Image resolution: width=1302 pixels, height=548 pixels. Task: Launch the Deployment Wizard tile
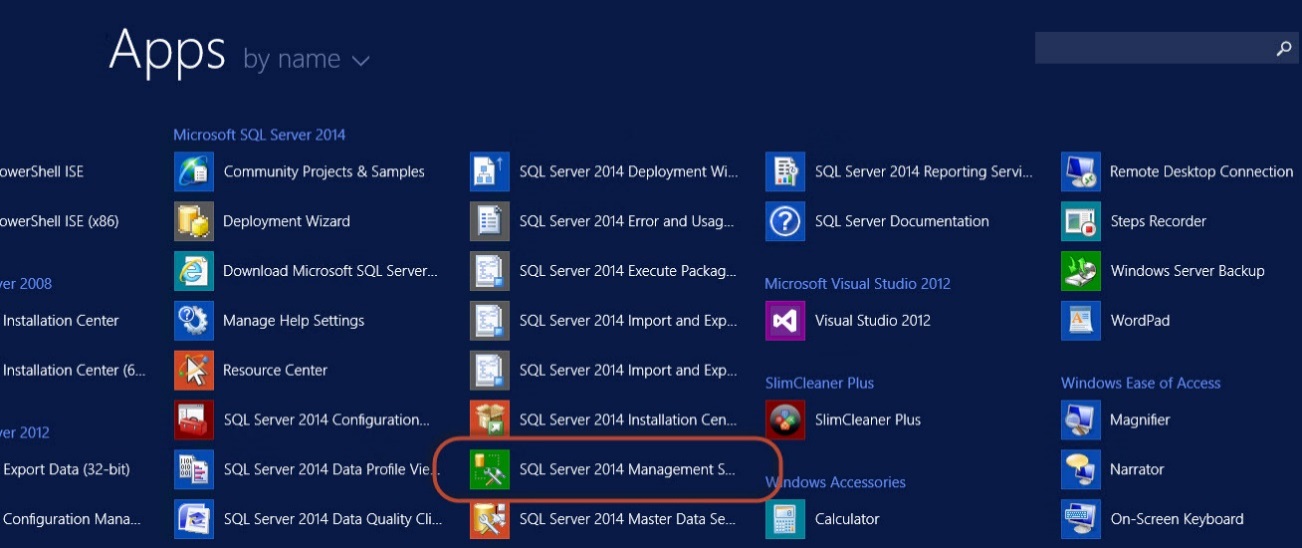[x=263, y=221]
